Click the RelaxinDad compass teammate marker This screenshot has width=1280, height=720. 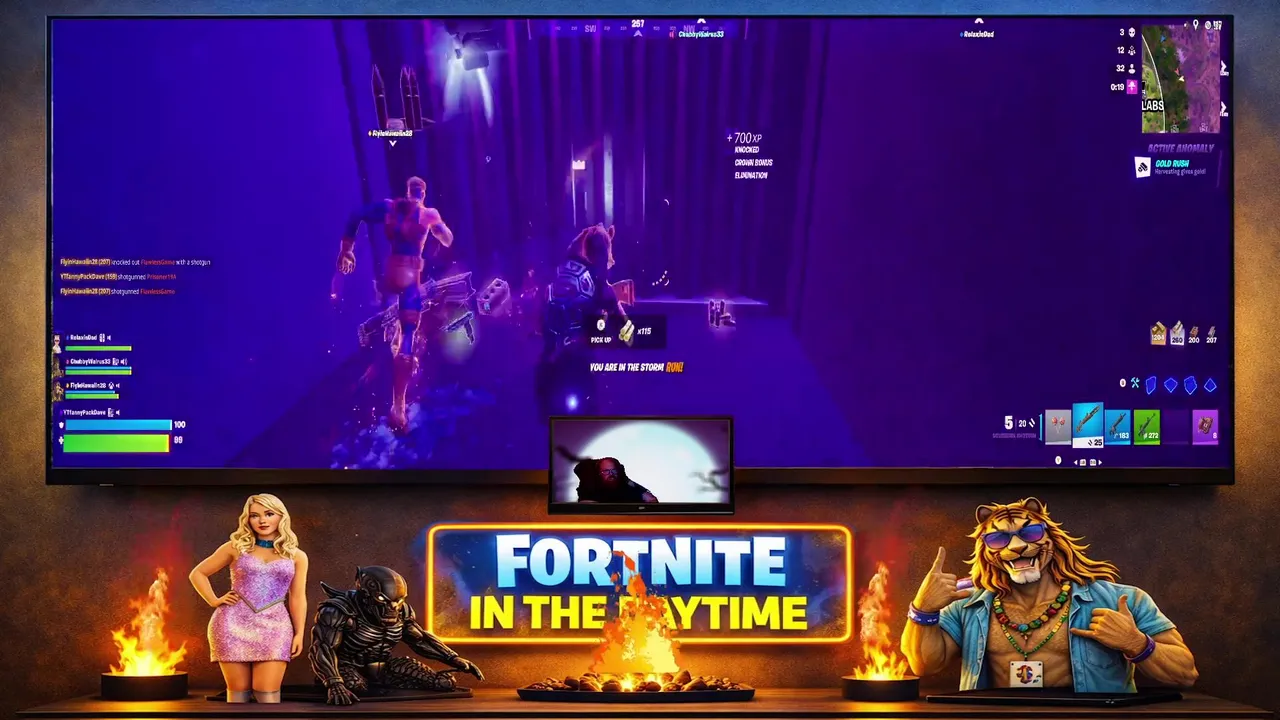click(978, 34)
